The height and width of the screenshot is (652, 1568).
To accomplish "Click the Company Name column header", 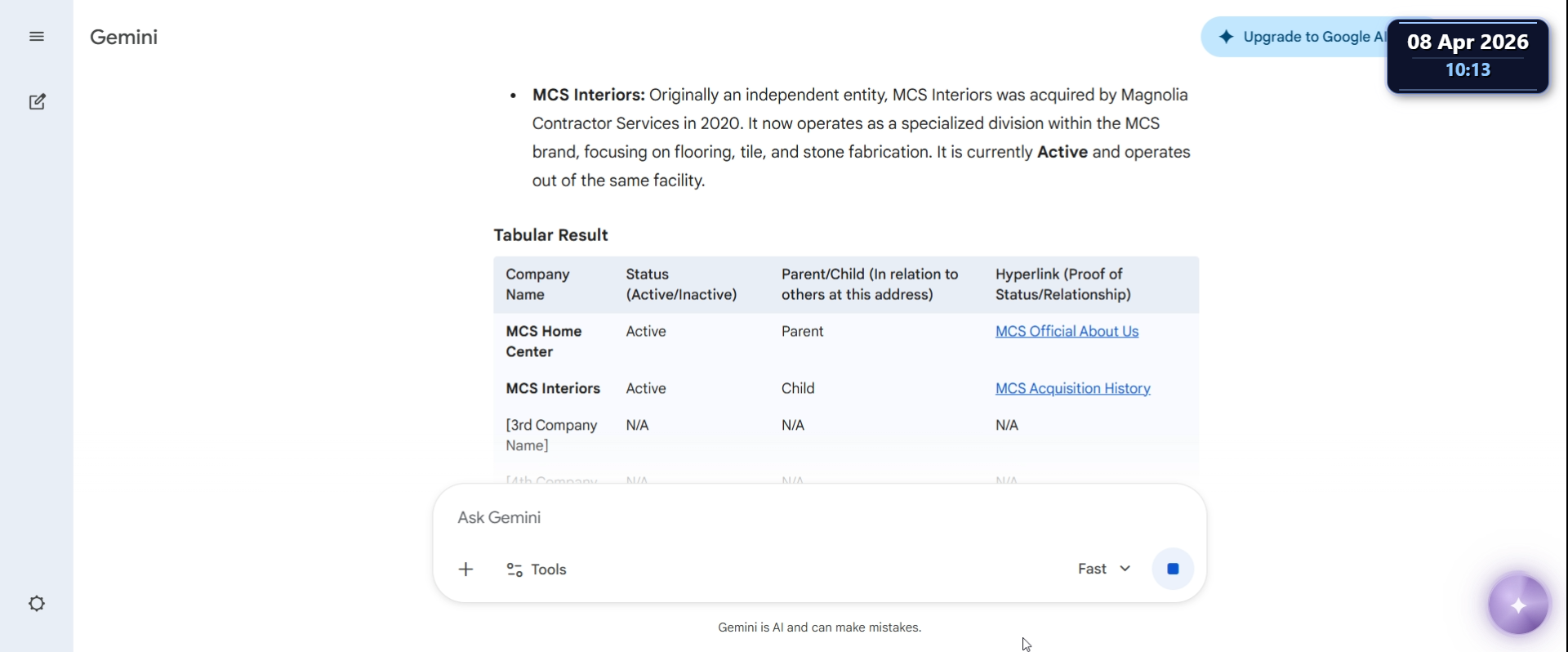I will [x=537, y=284].
